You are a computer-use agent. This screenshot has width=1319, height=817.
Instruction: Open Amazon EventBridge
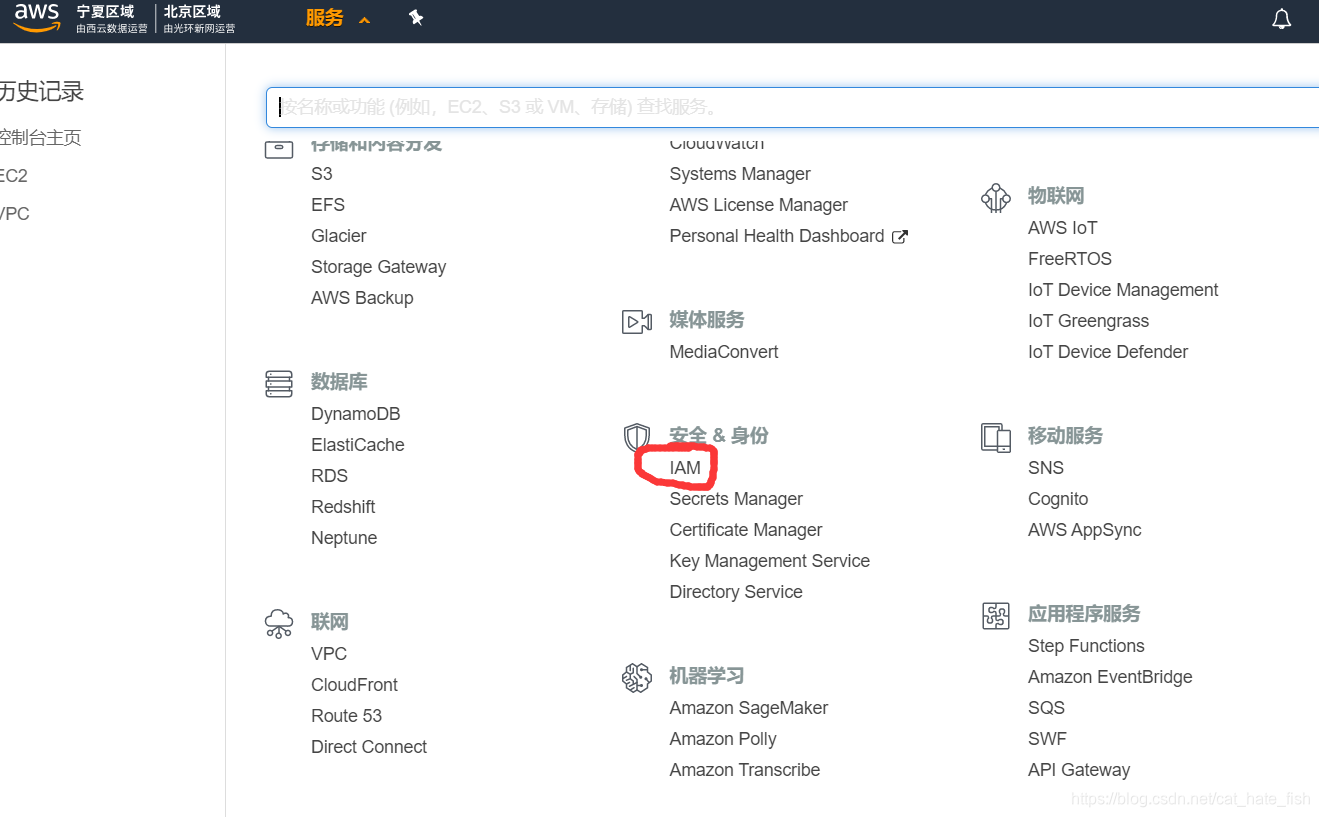coord(1110,677)
